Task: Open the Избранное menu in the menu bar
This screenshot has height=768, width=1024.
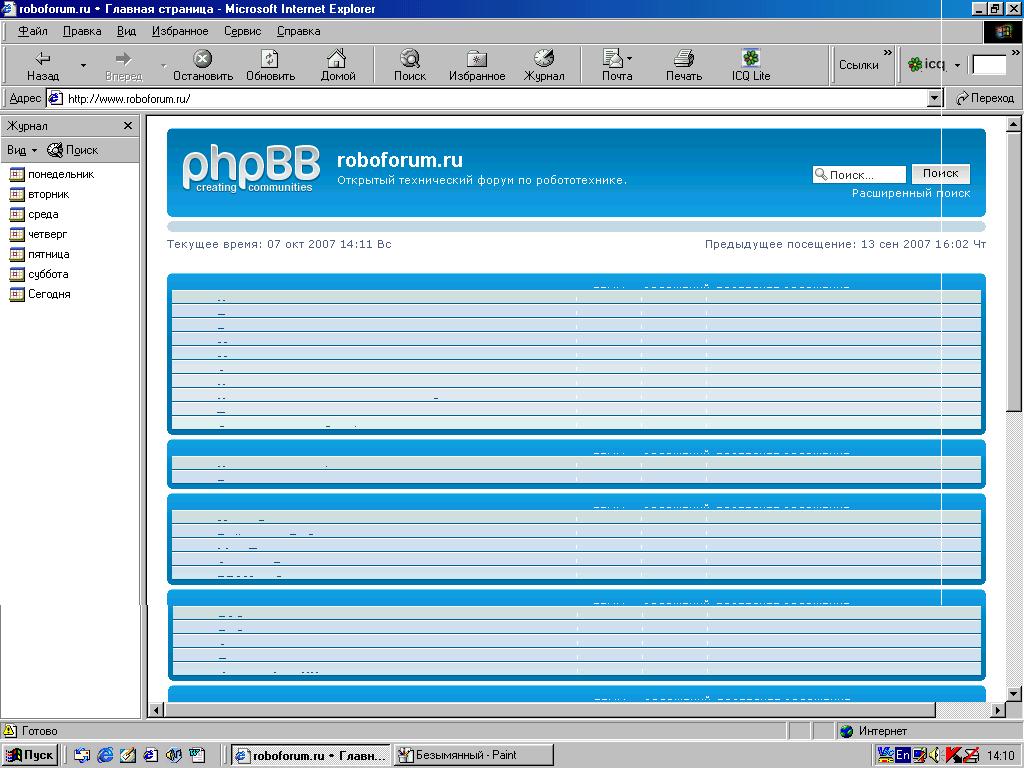Action: click(180, 31)
